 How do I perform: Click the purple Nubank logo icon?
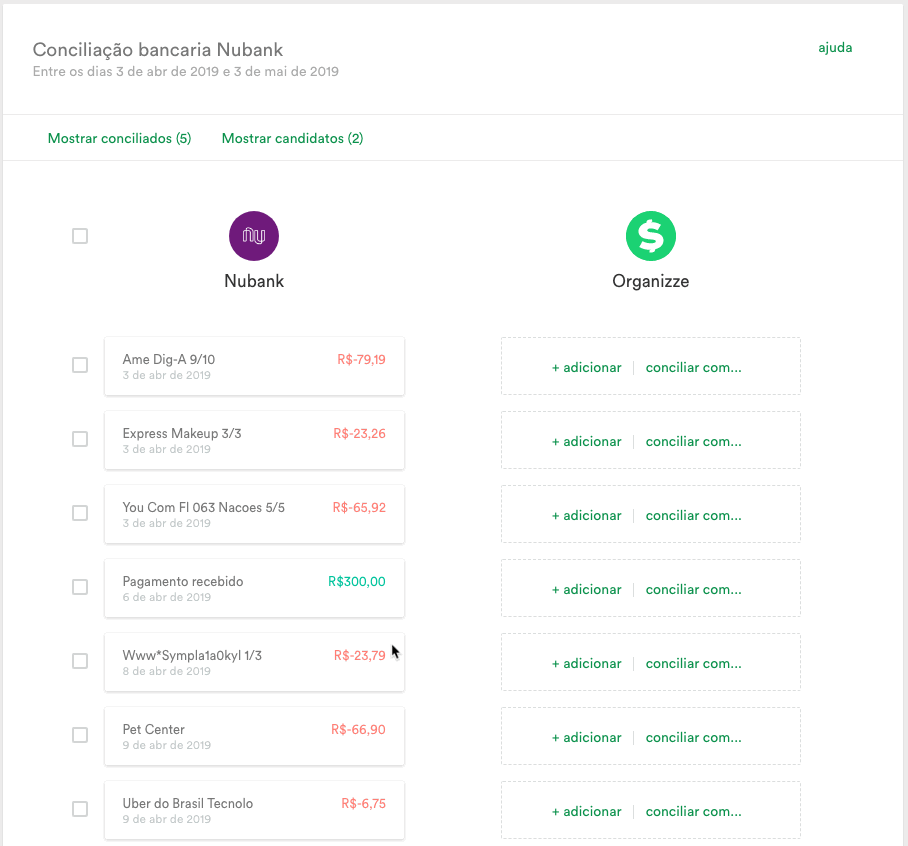254,236
